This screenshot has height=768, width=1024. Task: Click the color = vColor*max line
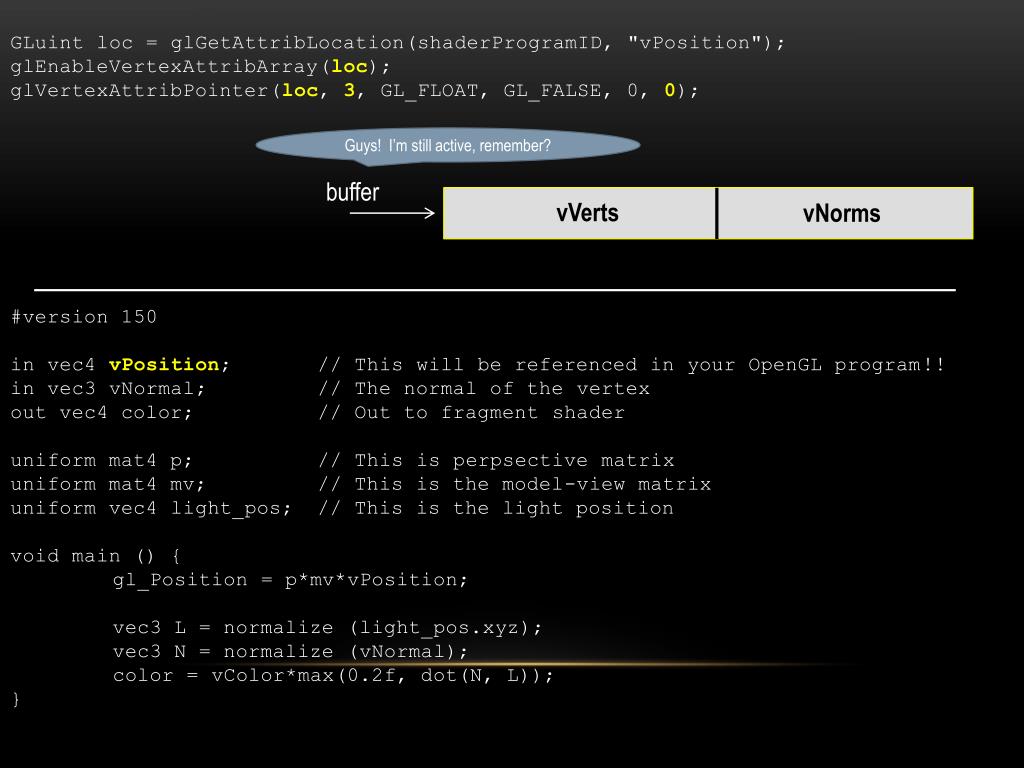pos(333,676)
